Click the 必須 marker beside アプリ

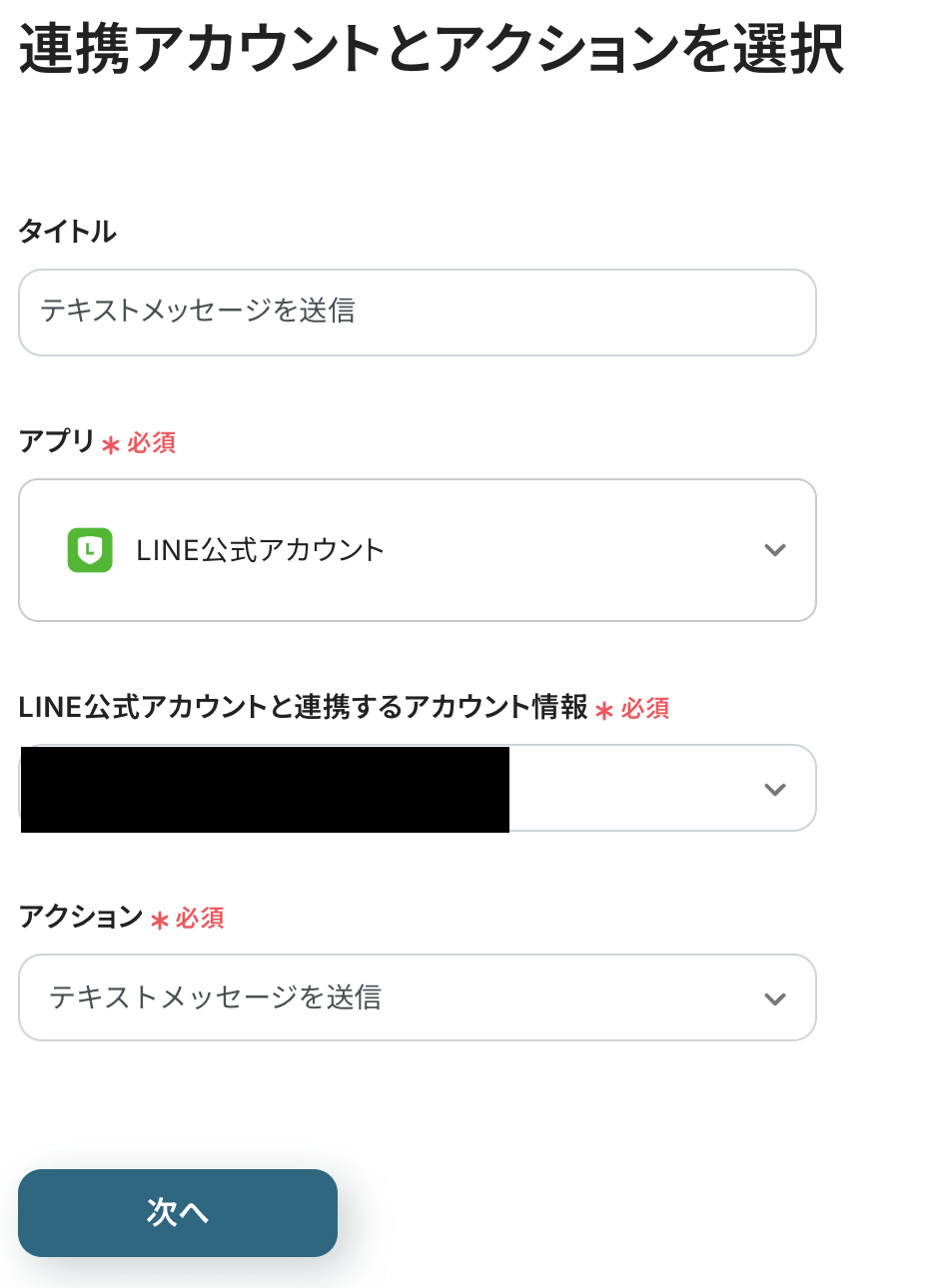pyautogui.click(x=152, y=442)
